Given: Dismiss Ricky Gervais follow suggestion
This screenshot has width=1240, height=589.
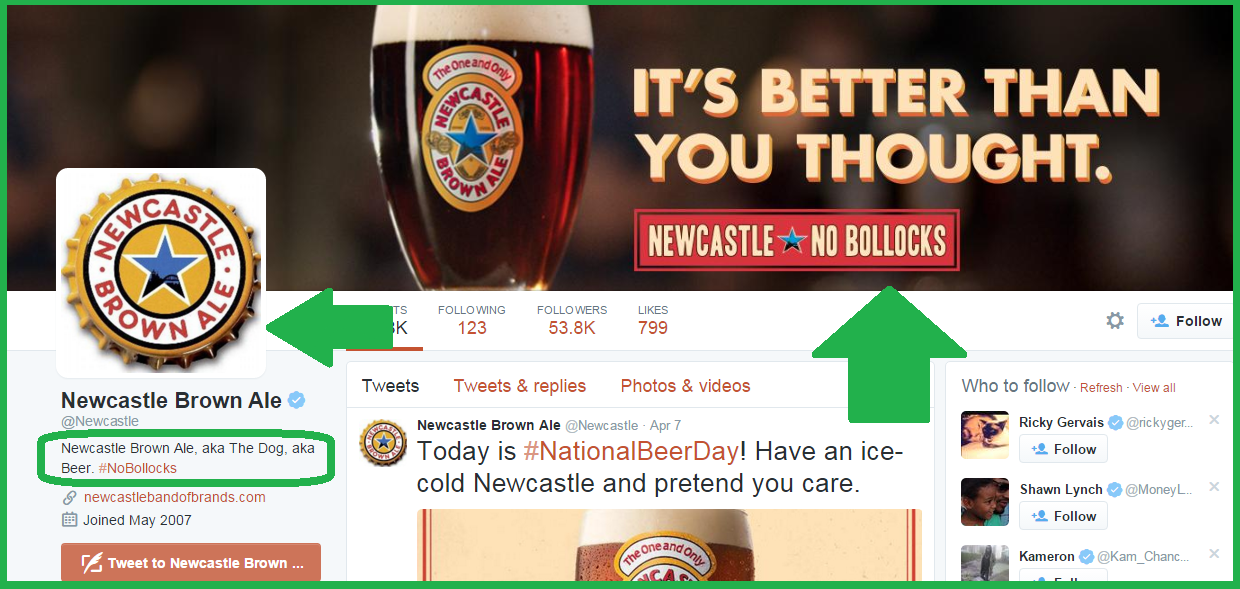Looking at the screenshot, I should coord(1214,420).
